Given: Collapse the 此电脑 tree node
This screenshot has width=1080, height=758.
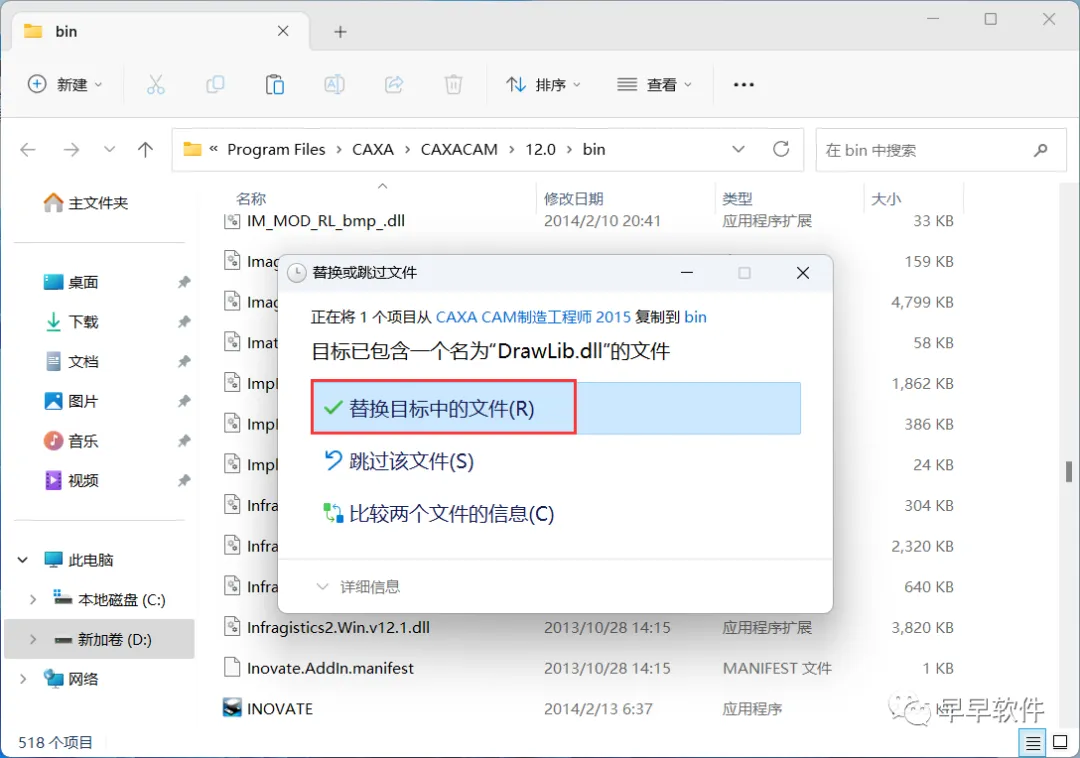Looking at the screenshot, I should pyautogui.click(x=23, y=560).
